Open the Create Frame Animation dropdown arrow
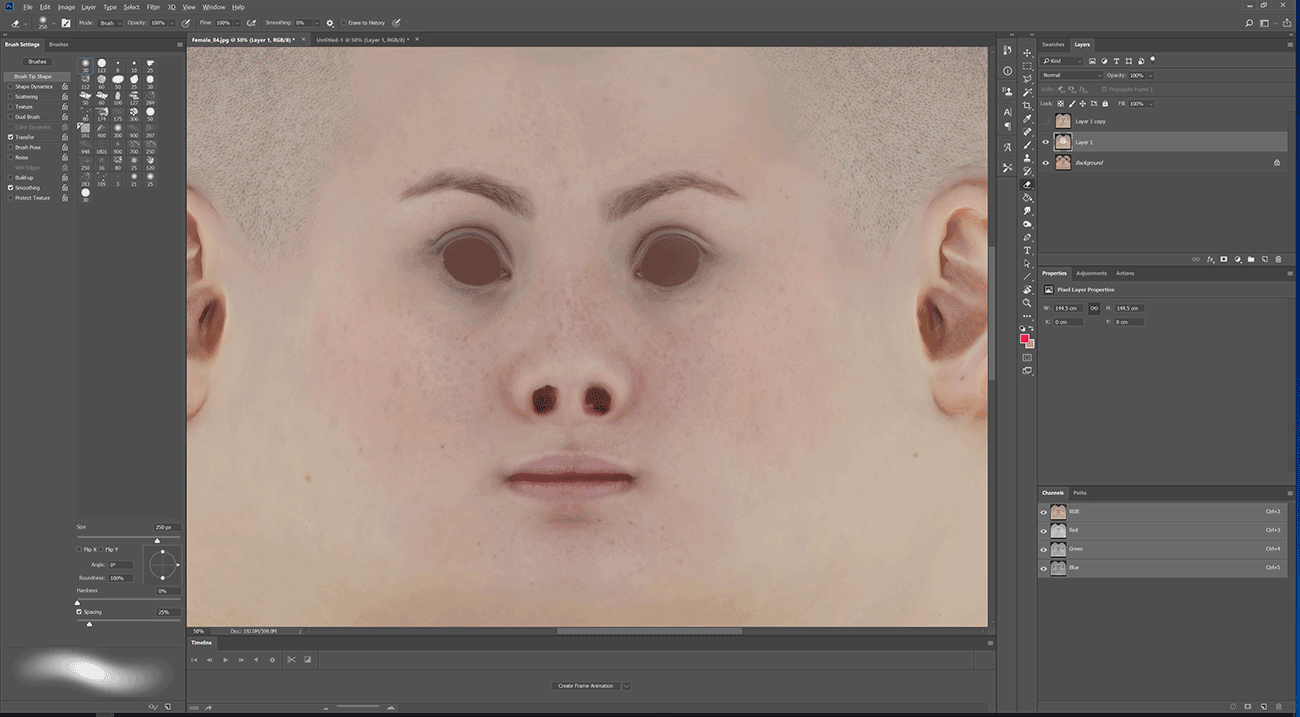The height and width of the screenshot is (717, 1300). 626,686
